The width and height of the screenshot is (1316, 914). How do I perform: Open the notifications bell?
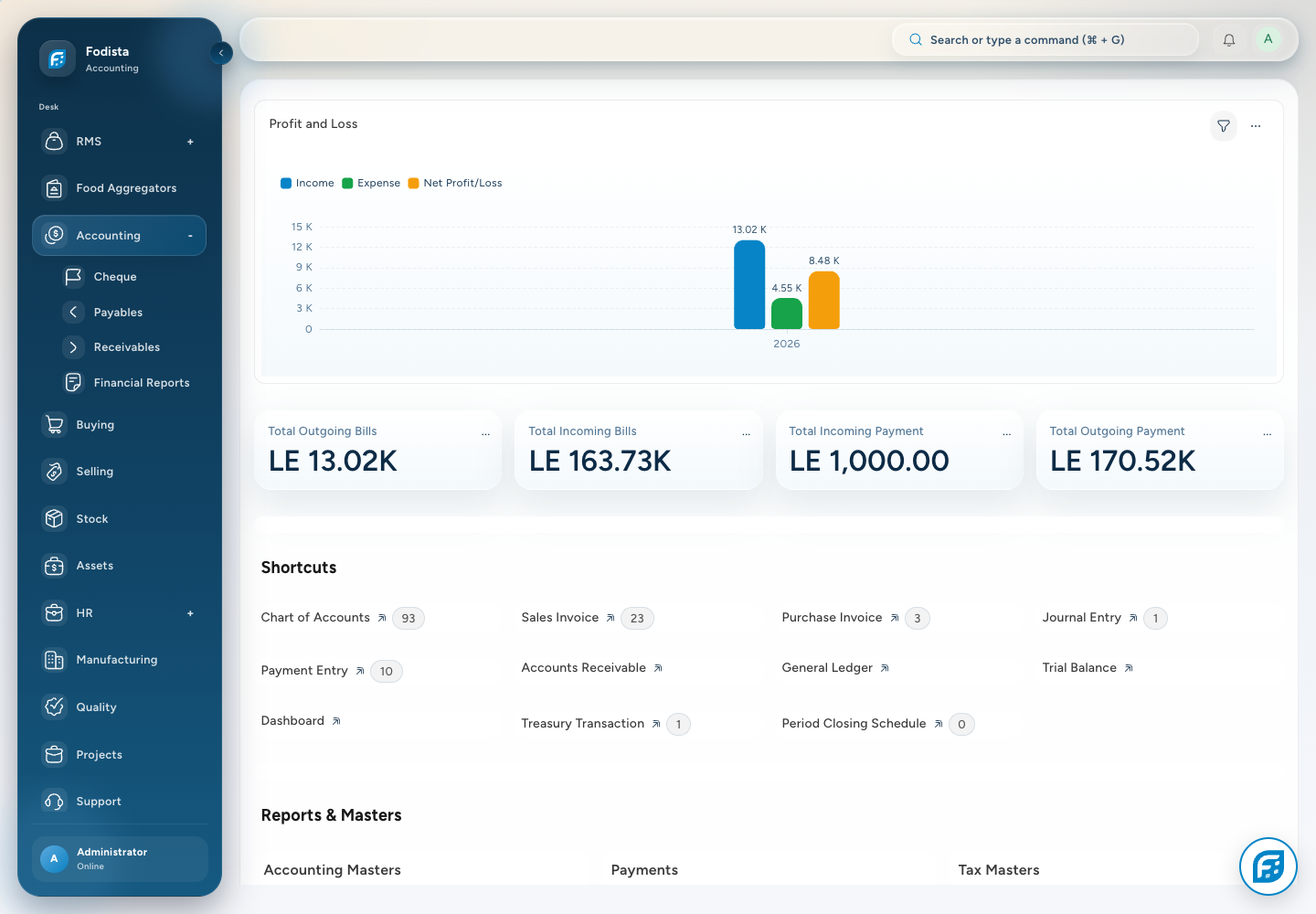pos(1229,39)
